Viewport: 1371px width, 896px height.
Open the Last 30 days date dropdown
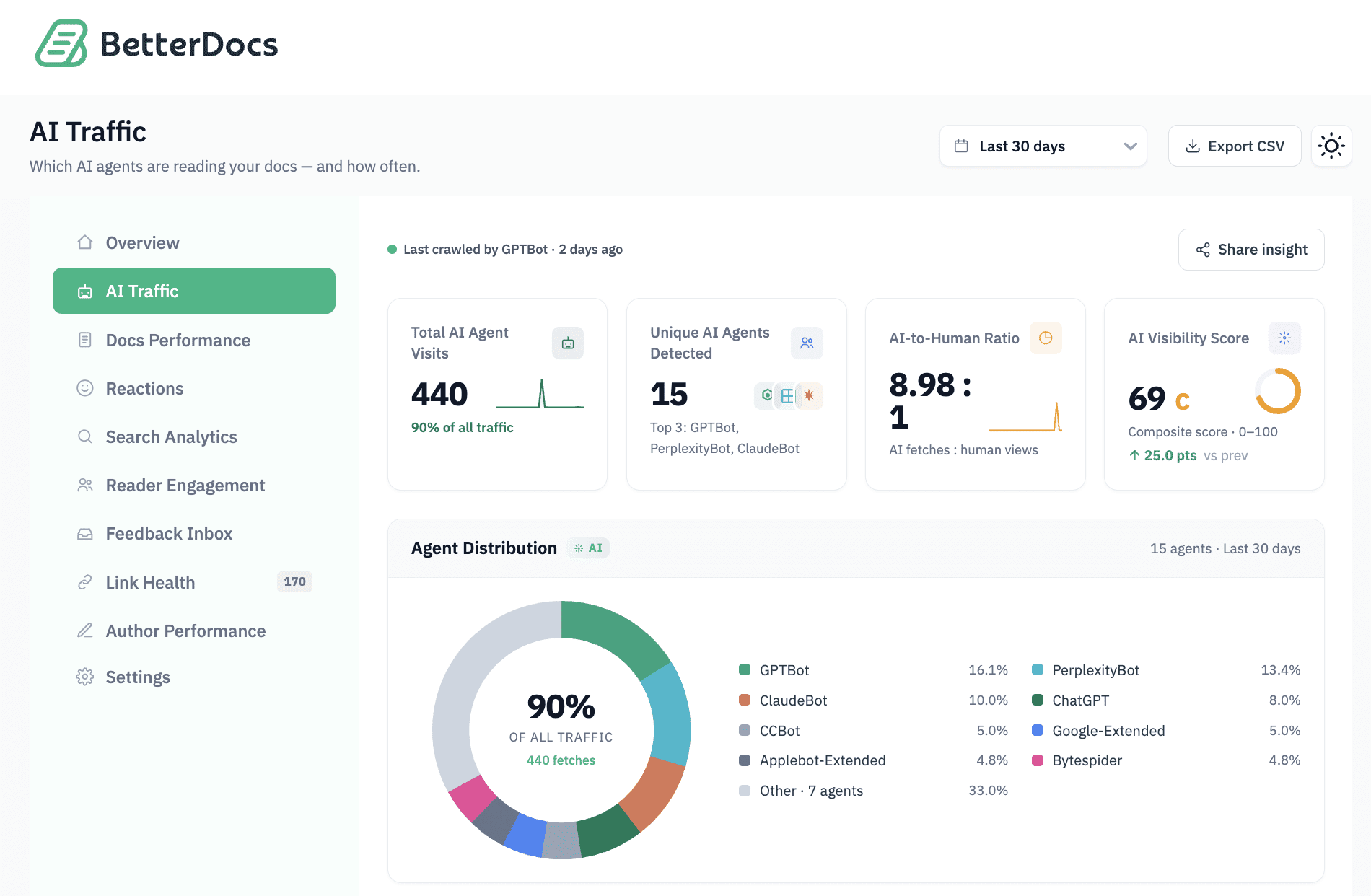pyautogui.click(x=1043, y=146)
